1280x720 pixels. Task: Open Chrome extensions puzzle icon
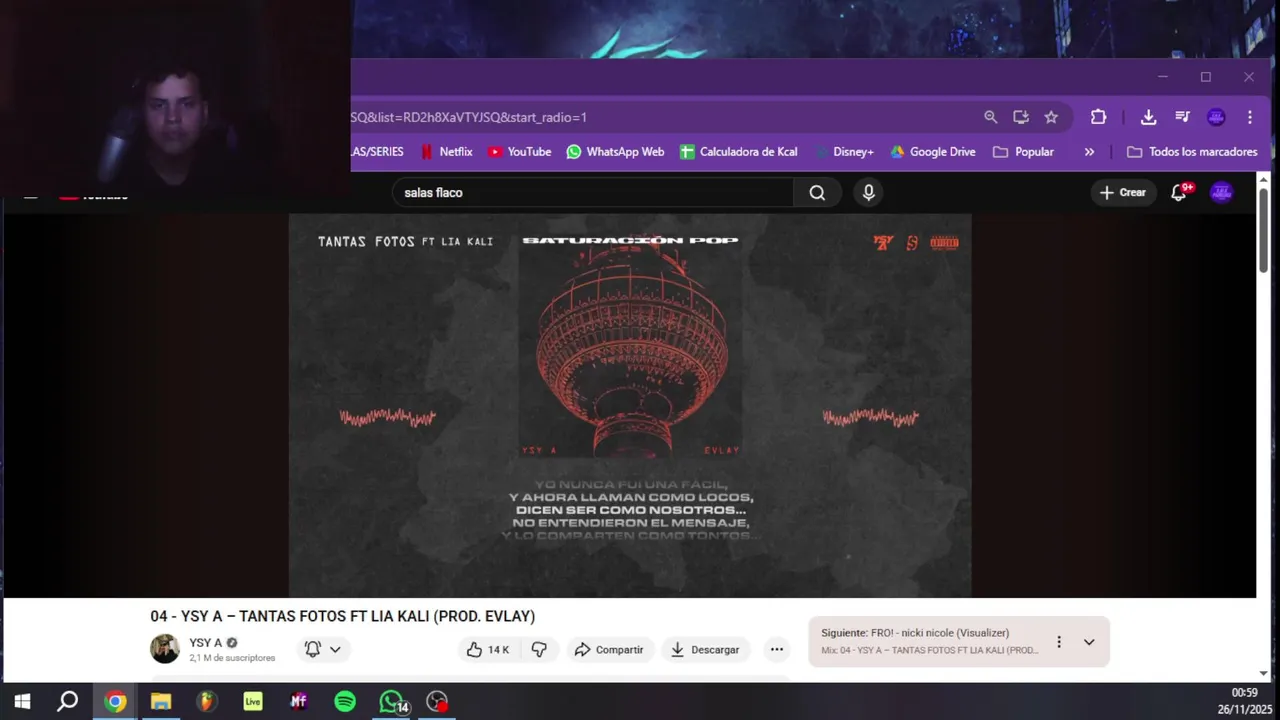pyautogui.click(x=1098, y=117)
